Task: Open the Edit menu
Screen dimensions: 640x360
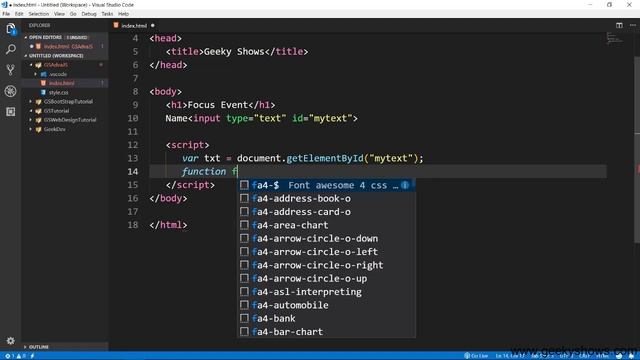Action: pyautogui.click(x=19, y=14)
